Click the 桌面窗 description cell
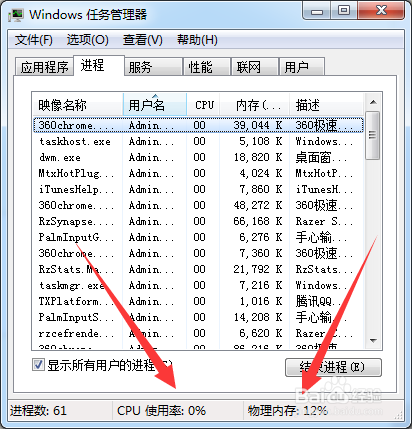Image resolution: width=412 pixels, height=429 pixels. 321,157
